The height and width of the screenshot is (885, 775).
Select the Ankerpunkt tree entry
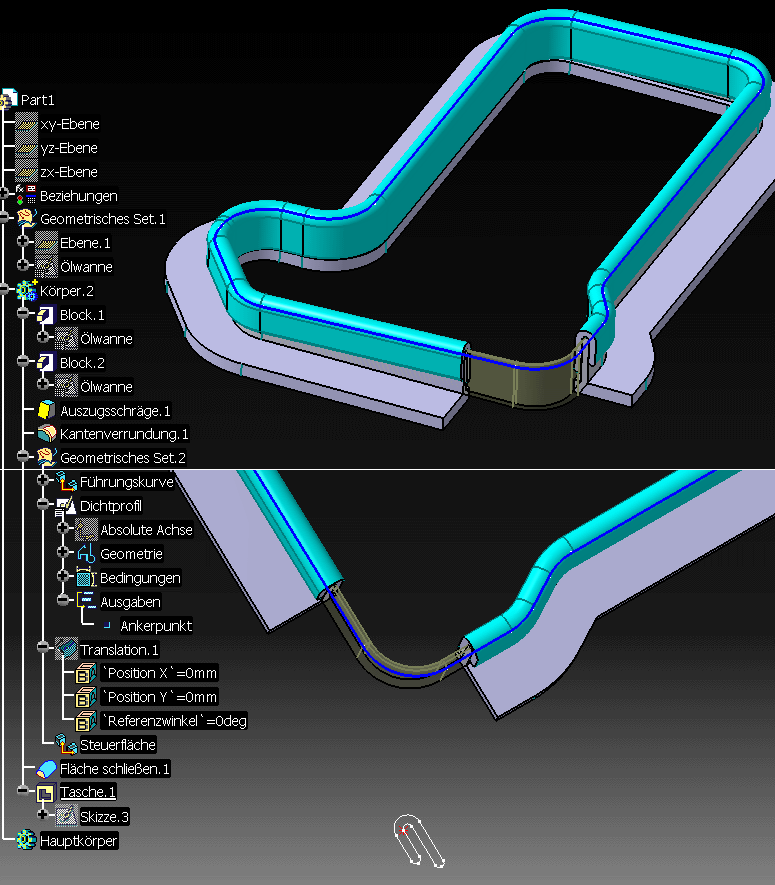[156, 625]
